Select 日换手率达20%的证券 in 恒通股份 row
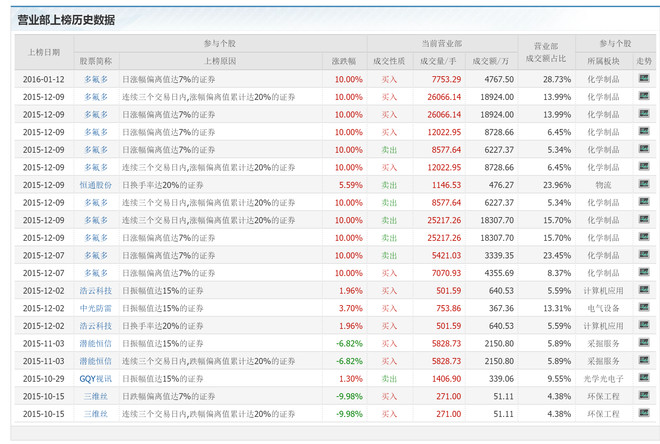 coord(163,185)
